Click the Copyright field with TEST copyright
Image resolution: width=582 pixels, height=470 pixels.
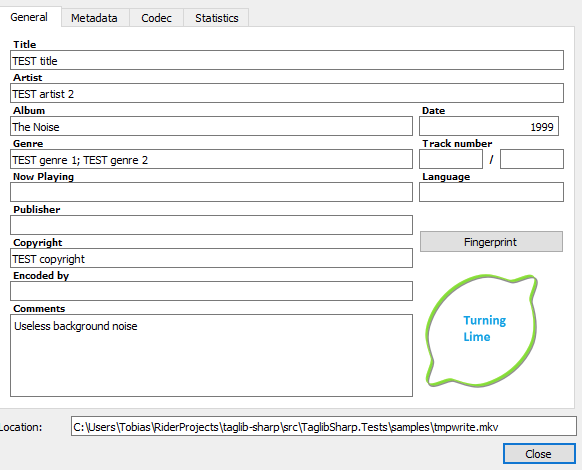pyautogui.click(x=211, y=258)
